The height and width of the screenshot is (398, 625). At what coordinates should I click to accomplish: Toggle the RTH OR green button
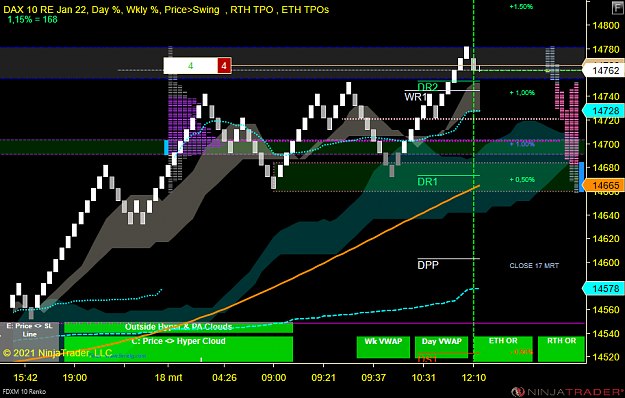click(x=561, y=349)
